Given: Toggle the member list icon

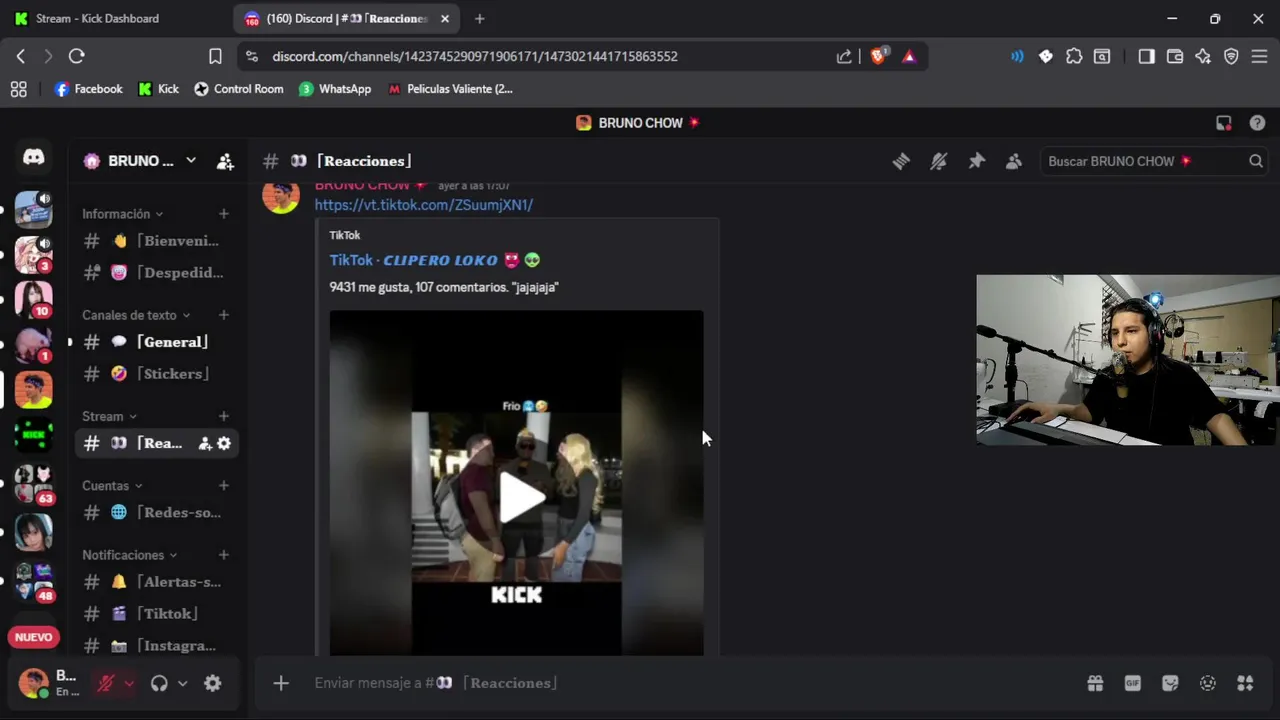Looking at the screenshot, I should click(x=1013, y=161).
